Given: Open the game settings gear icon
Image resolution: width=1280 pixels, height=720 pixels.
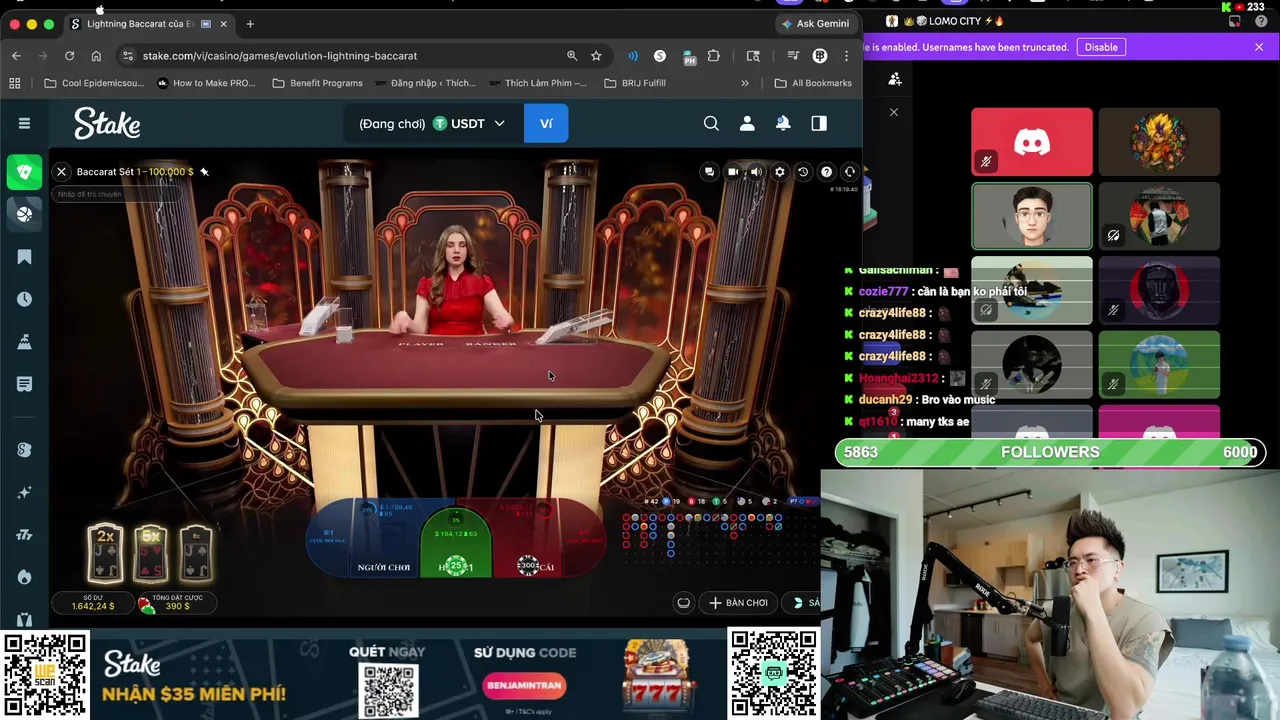Looking at the screenshot, I should coord(780,172).
